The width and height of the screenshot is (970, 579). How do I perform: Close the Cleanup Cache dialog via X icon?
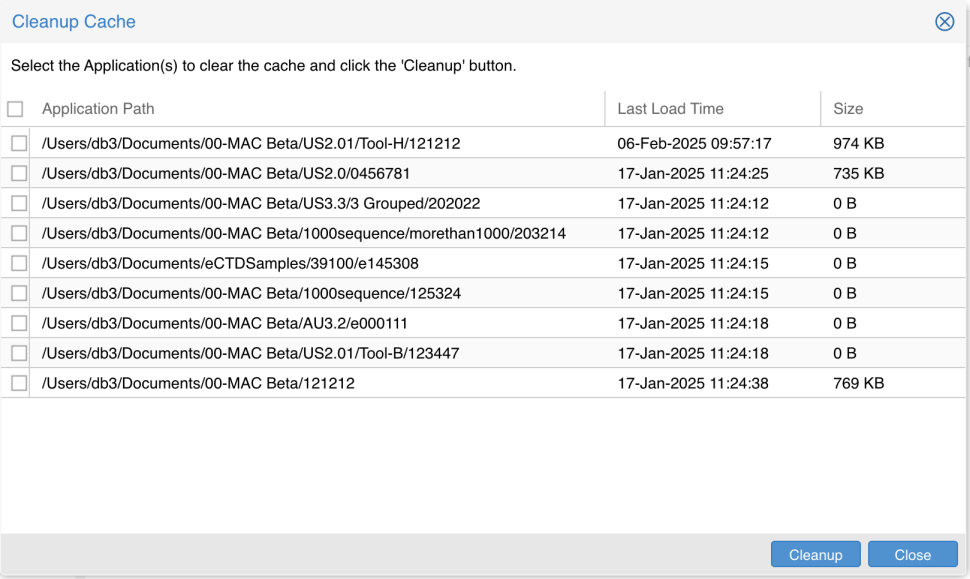pos(944,22)
